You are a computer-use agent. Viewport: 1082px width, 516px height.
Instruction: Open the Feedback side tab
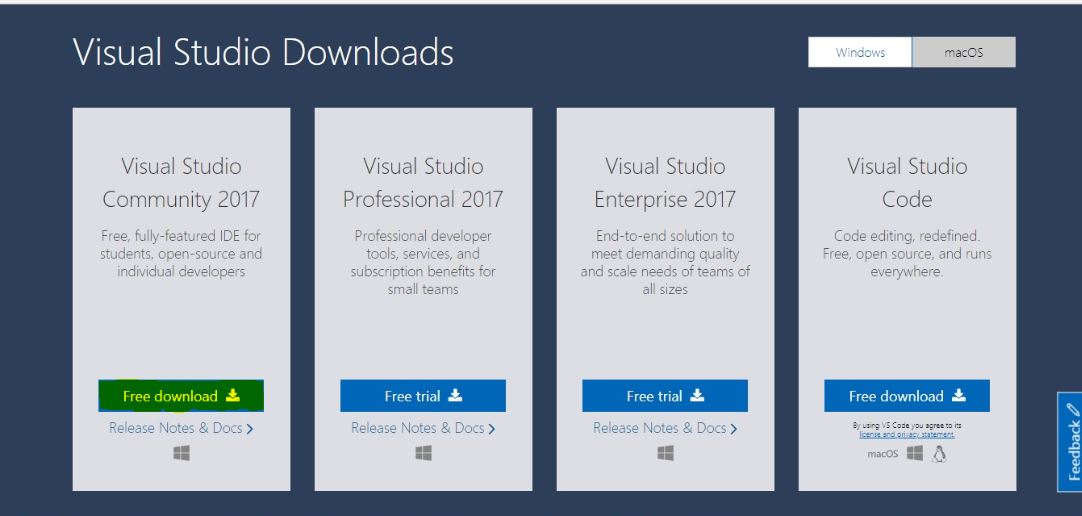click(x=1072, y=441)
